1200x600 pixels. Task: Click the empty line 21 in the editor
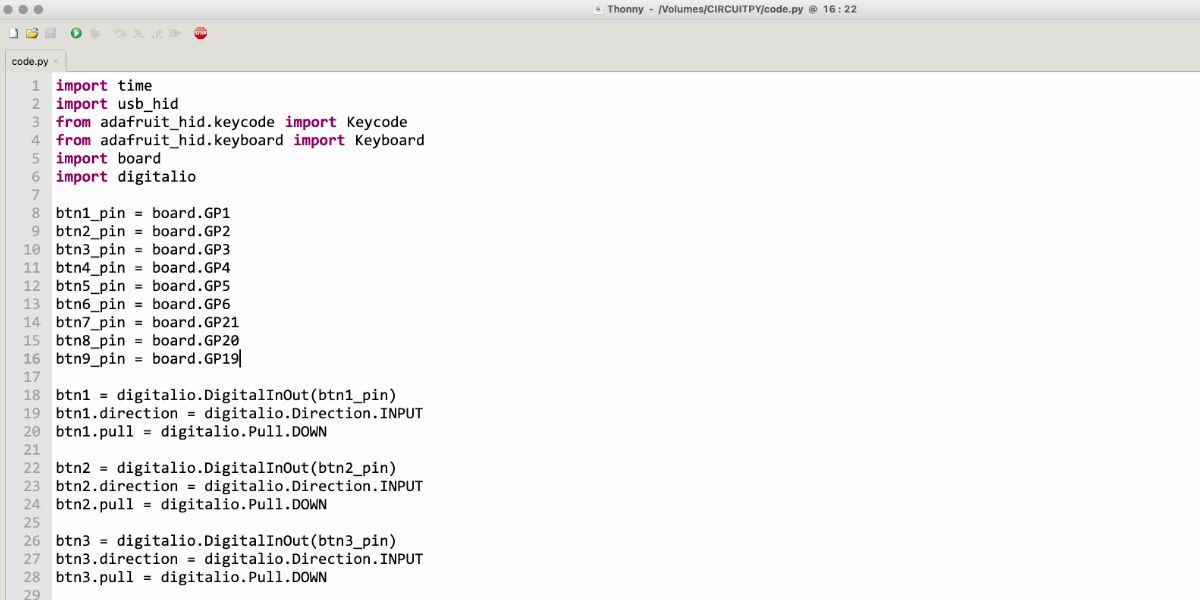coord(300,450)
